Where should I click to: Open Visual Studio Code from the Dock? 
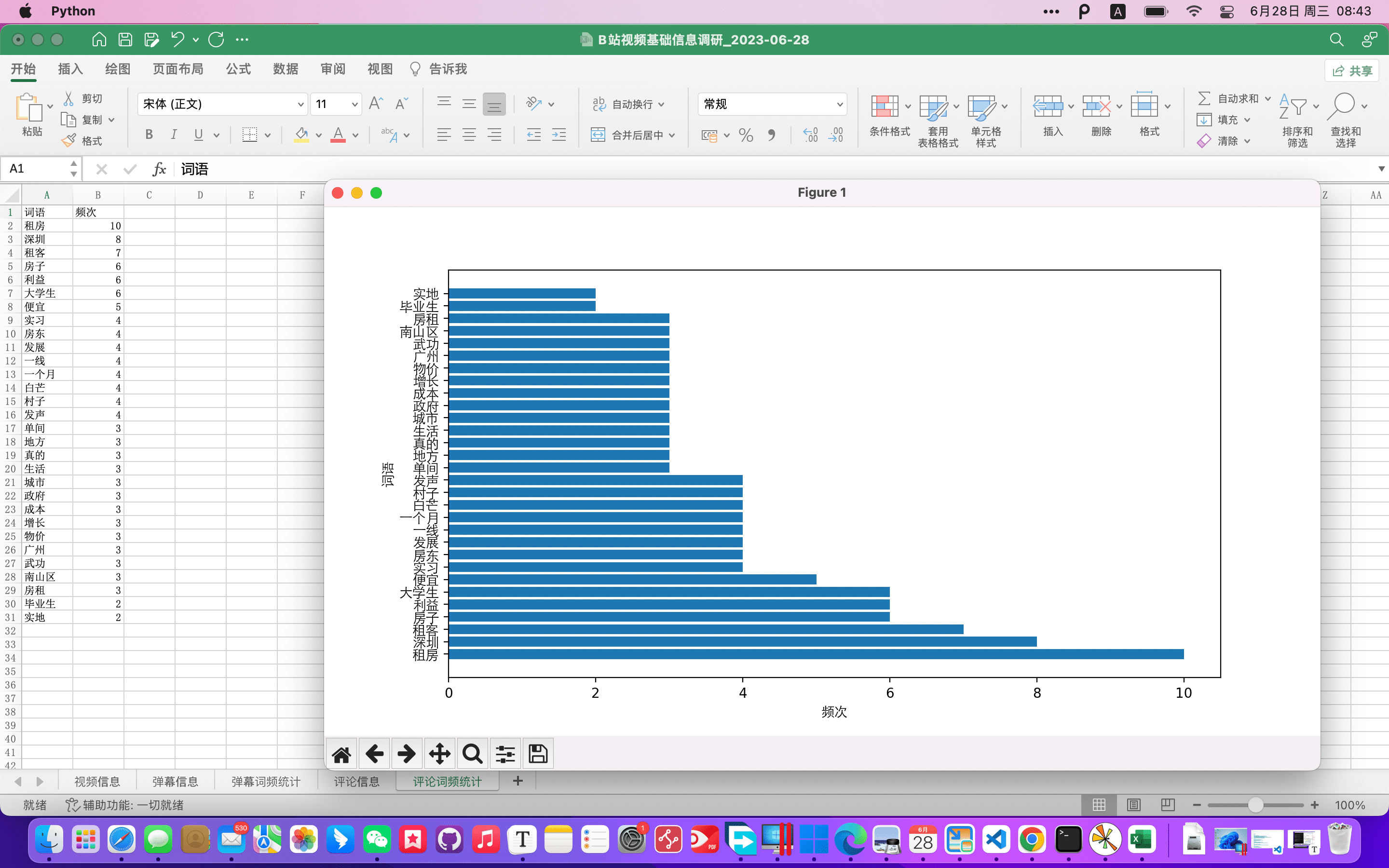pyautogui.click(x=996, y=839)
